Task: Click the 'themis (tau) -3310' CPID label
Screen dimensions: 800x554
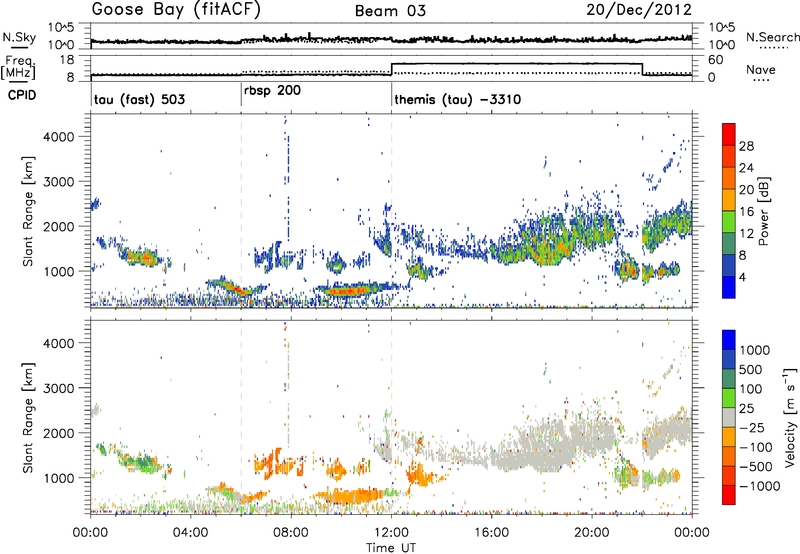Action: coord(458,99)
